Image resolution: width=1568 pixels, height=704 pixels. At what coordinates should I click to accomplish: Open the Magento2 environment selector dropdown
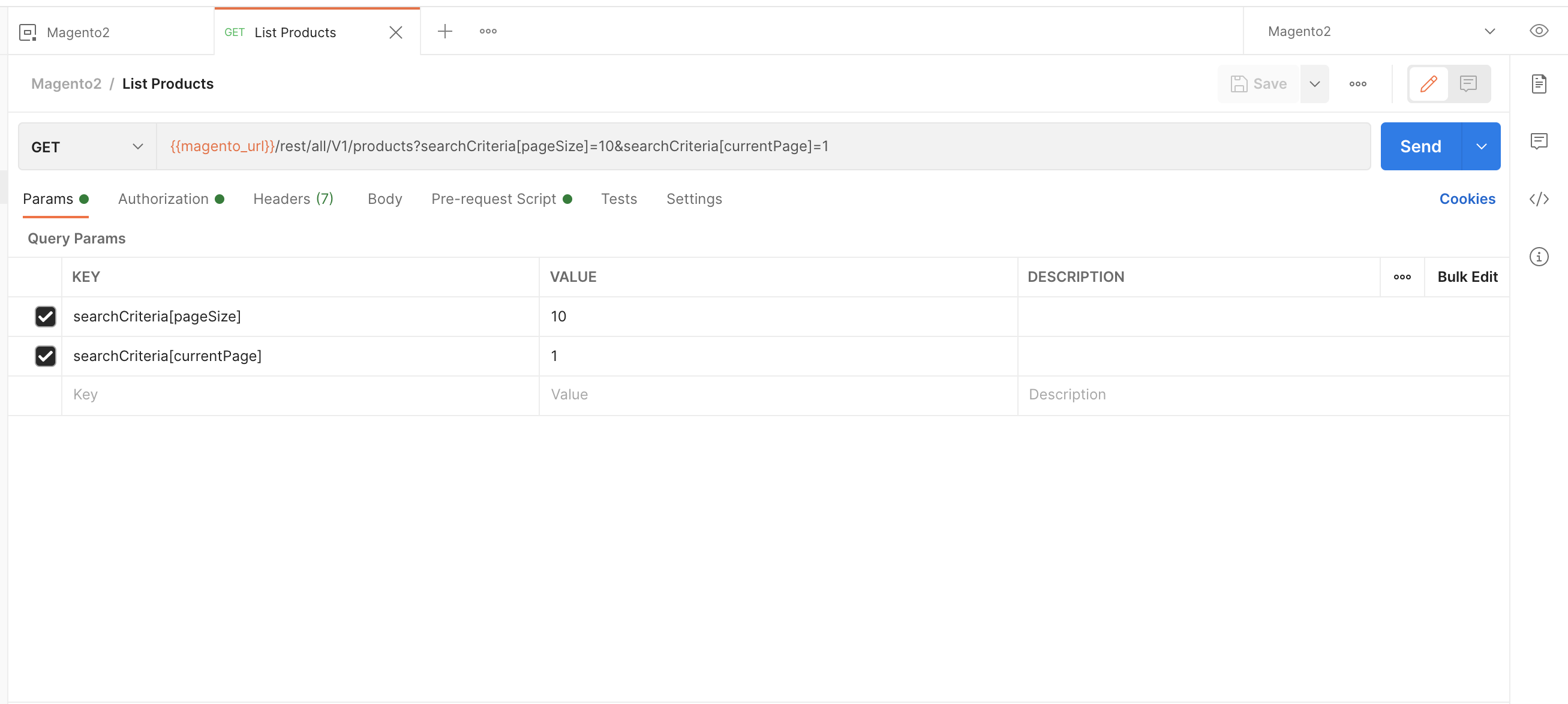[x=1490, y=31]
